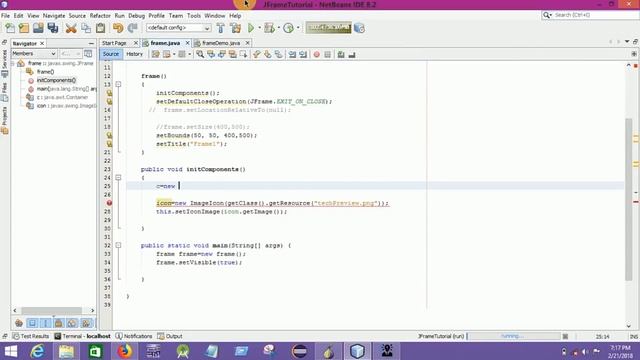The image size is (640, 360).
Task: Click the New File toolbar icon
Action: [10, 28]
